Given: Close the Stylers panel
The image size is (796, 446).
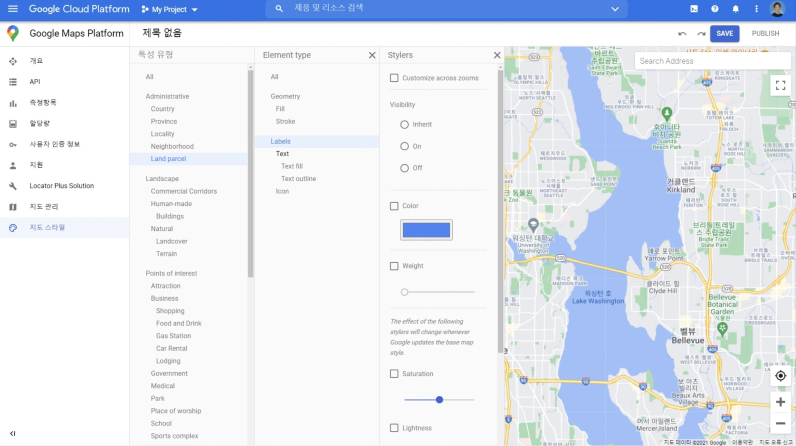Looking at the screenshot, I should point(497,55).
